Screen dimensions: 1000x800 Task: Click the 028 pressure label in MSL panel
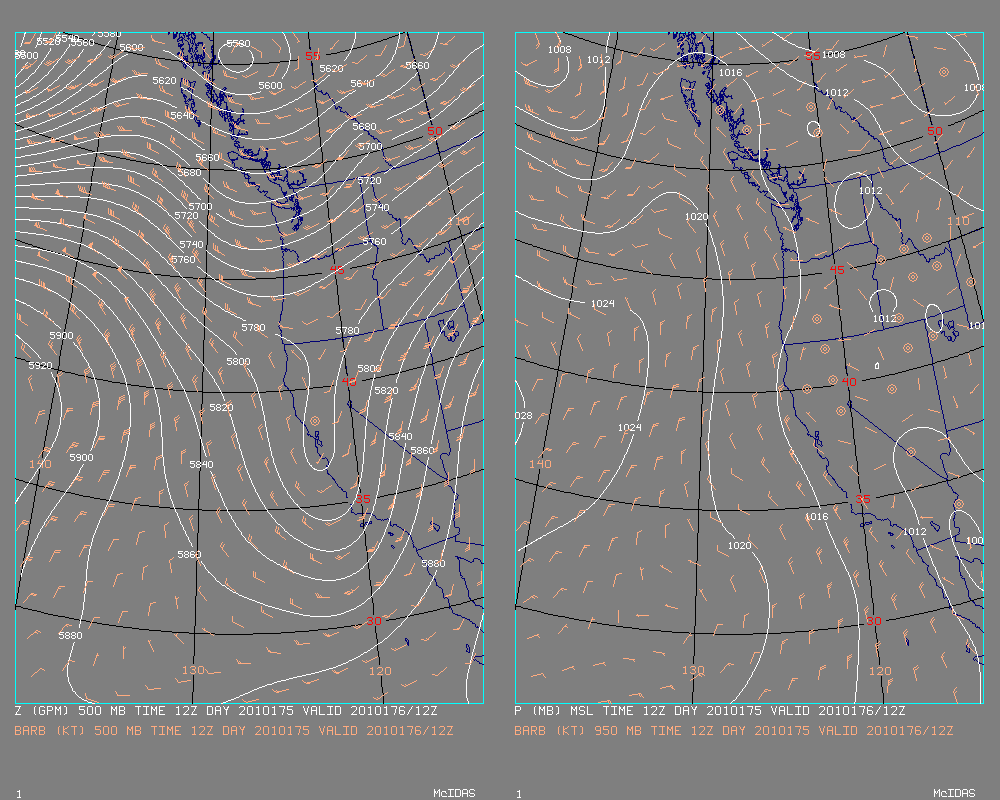[524, 415]
